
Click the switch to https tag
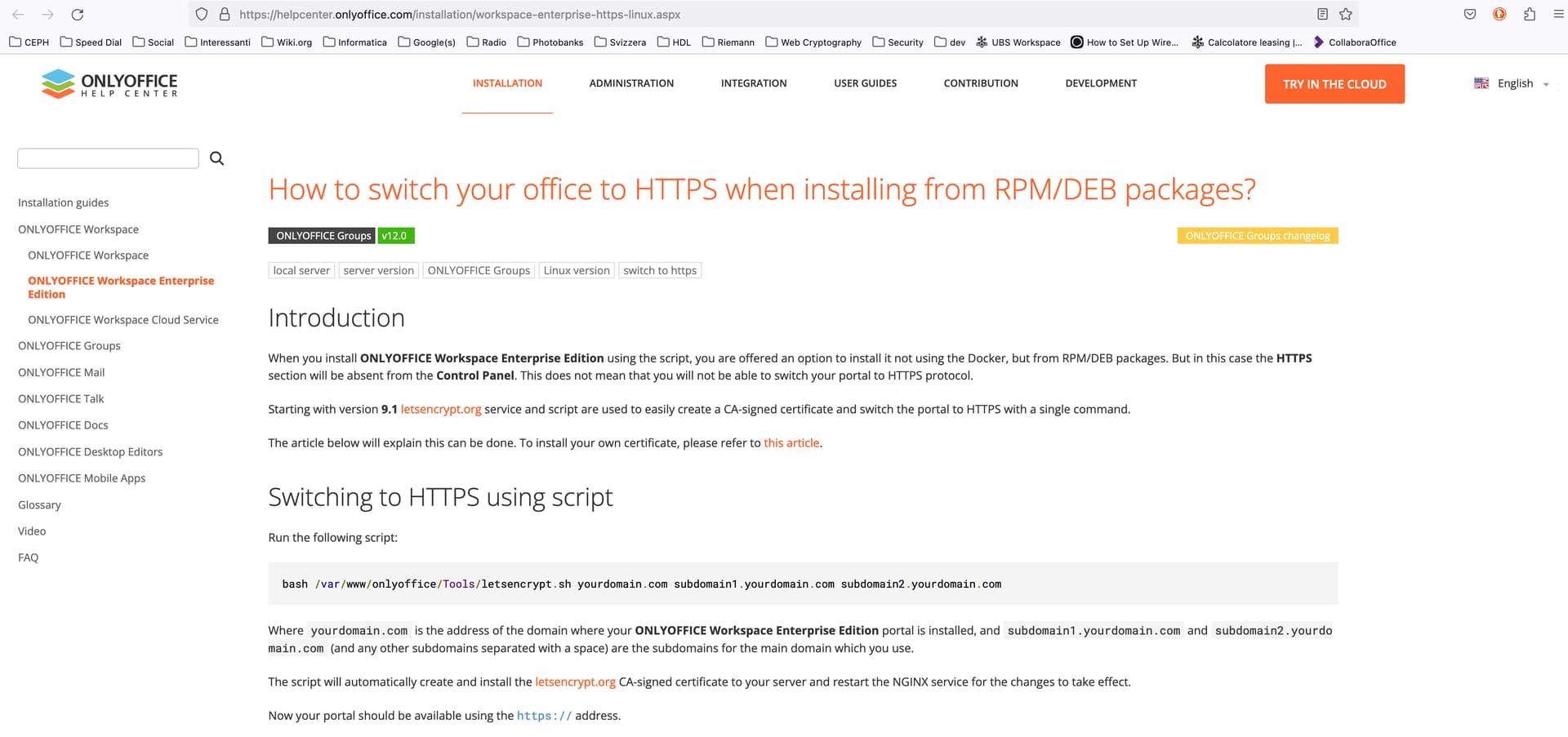[x=660, y=270]
